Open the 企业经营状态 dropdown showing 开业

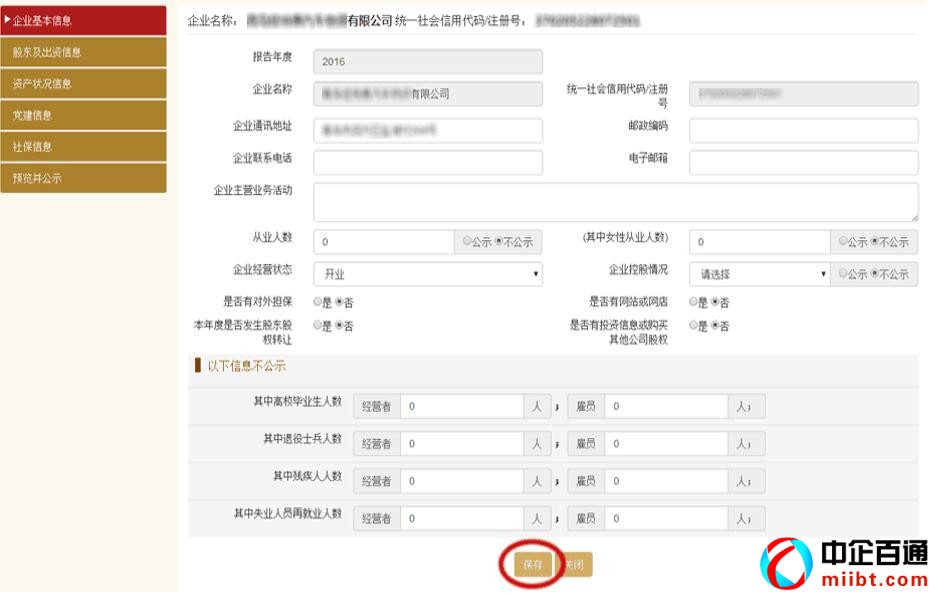coord(428,273)
